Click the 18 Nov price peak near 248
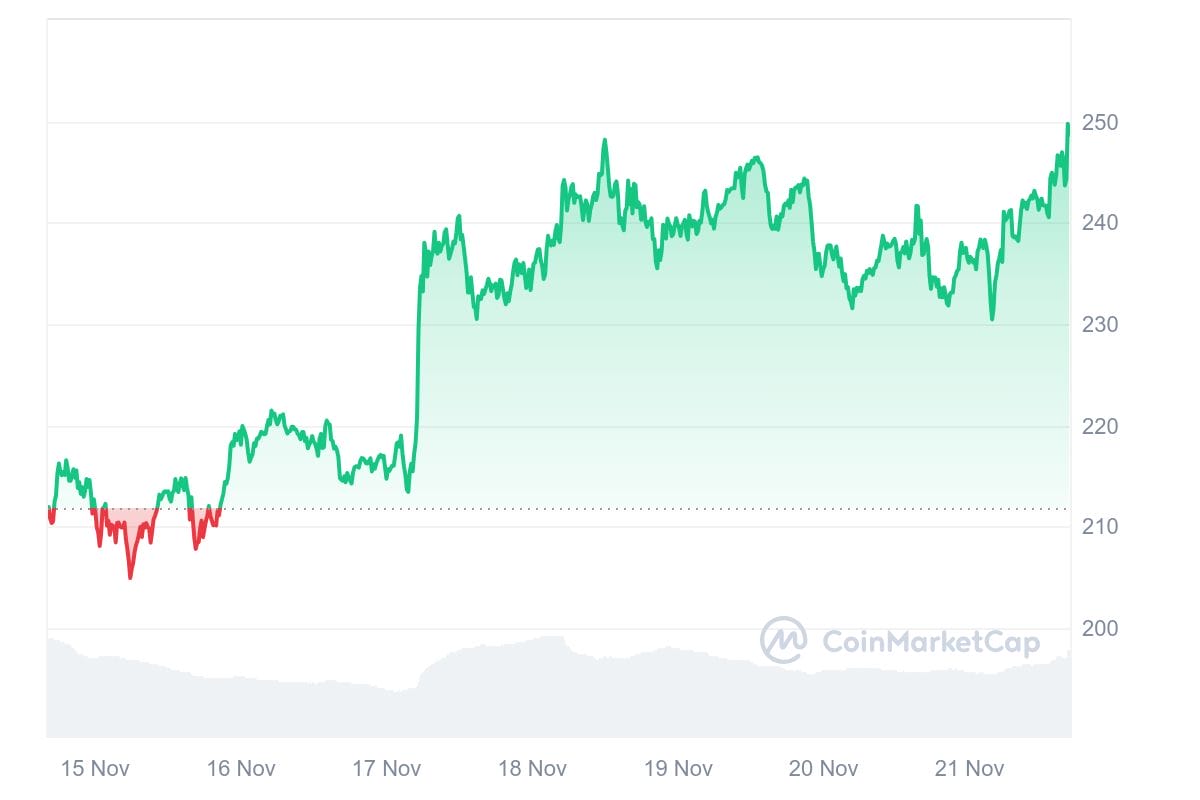 point(604,141)
